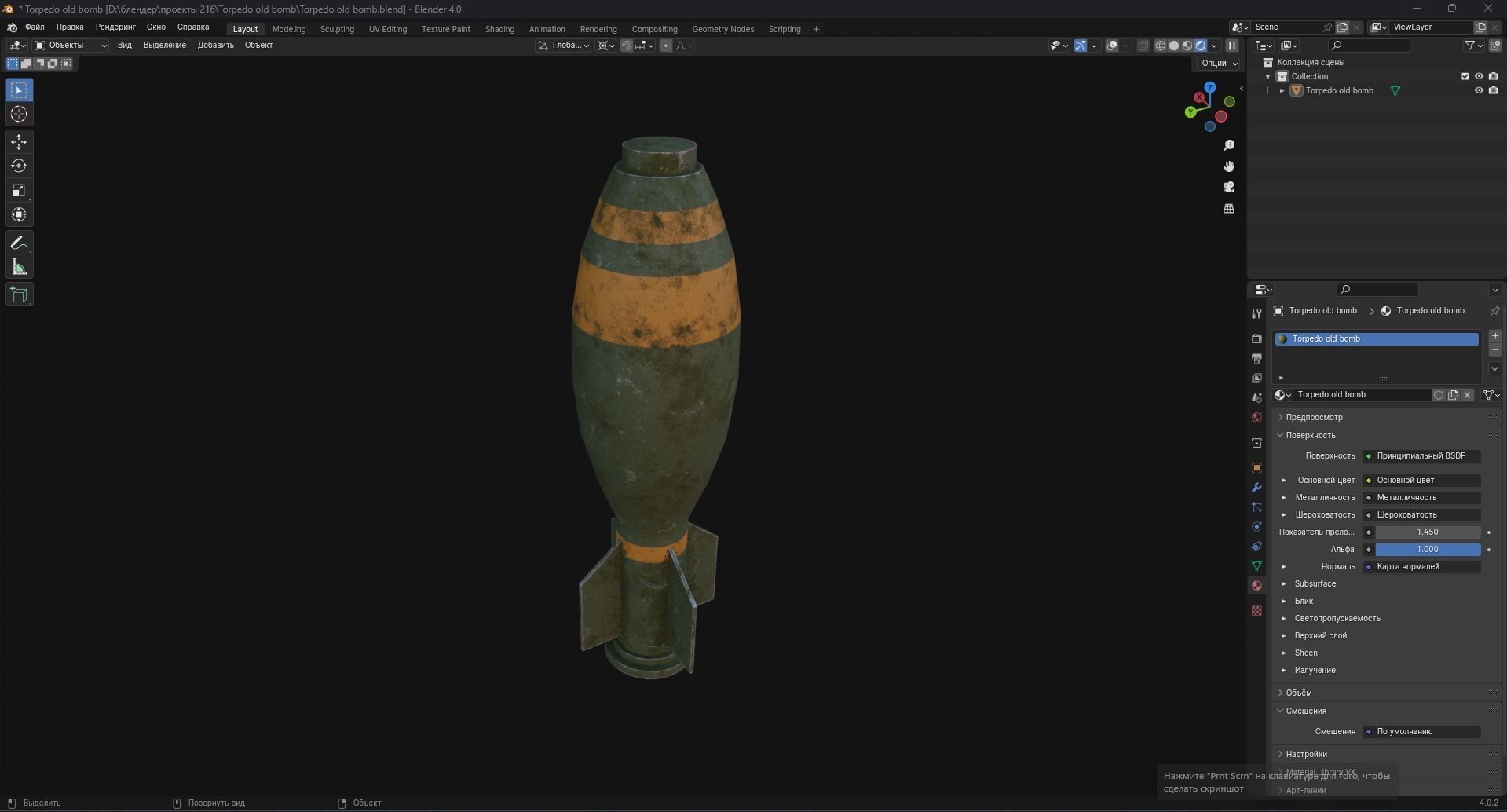
Task: Click the viewport zoom magnifier icon
Action: 1229,146
